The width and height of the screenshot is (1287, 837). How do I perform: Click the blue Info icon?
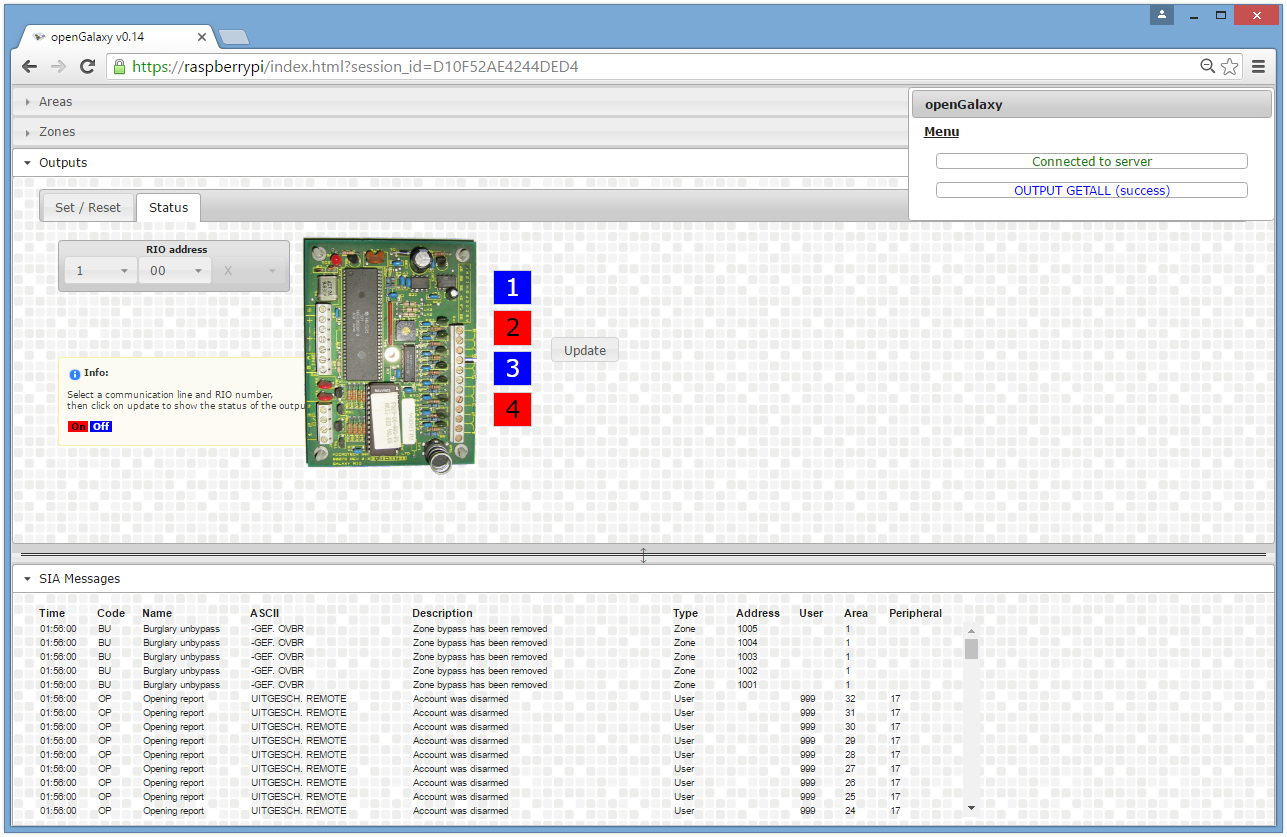[x=74, y=373]
